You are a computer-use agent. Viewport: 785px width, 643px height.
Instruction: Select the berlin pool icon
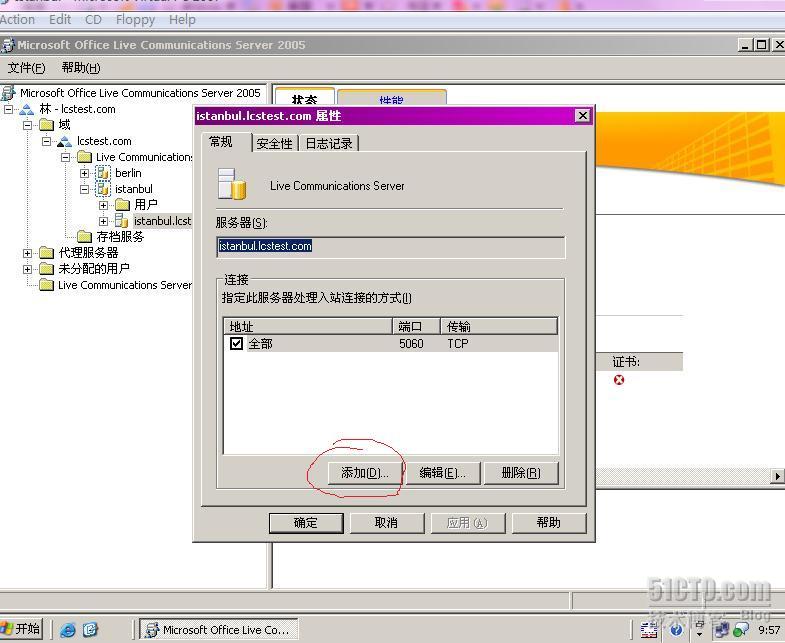click(x=103, y=173)
